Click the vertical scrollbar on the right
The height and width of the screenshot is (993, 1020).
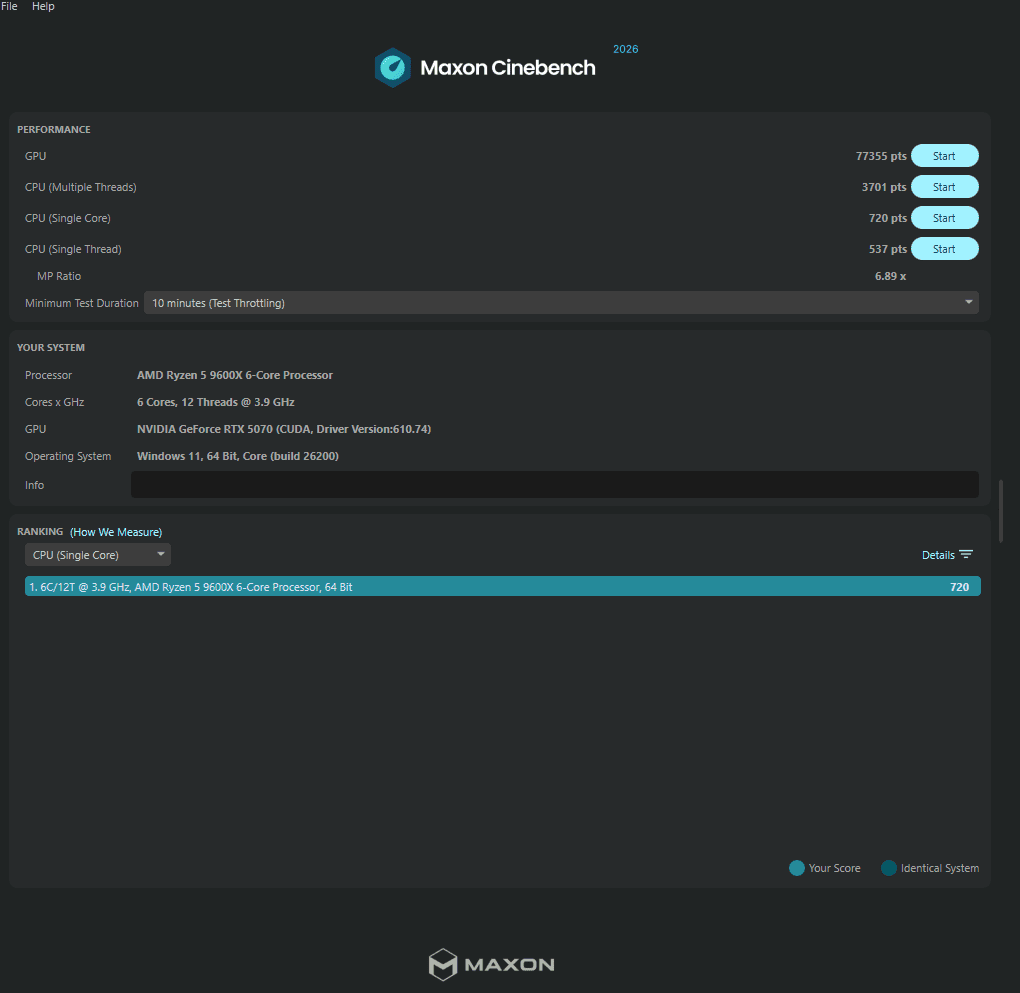[x=1000, y=511]
